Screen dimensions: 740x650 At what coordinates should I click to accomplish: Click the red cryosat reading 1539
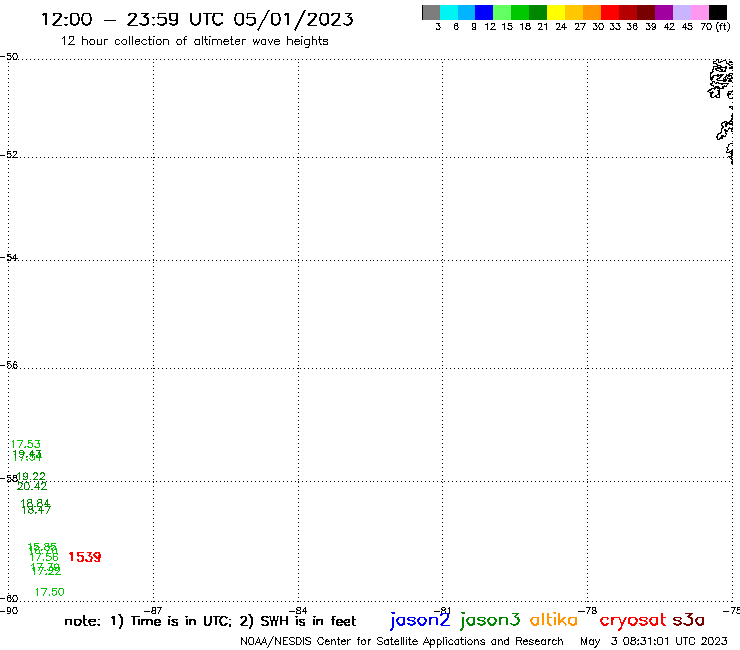coord(84,557)
